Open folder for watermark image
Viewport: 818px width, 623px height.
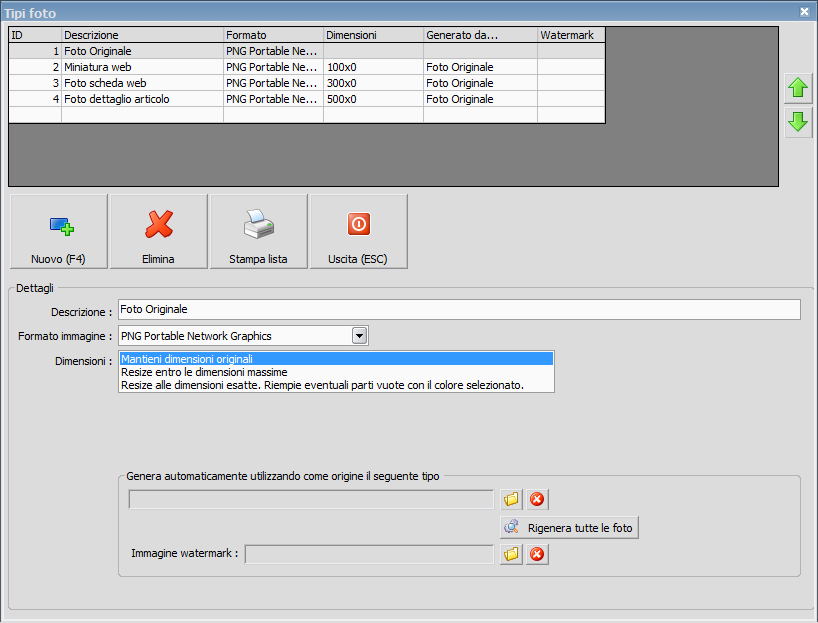[x=512, y=554]
